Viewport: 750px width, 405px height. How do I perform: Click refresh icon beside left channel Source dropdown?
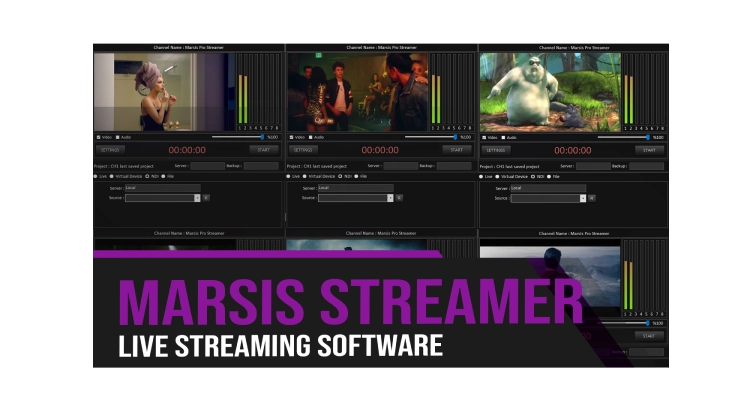pyautogui.click(x=206, y=198)
